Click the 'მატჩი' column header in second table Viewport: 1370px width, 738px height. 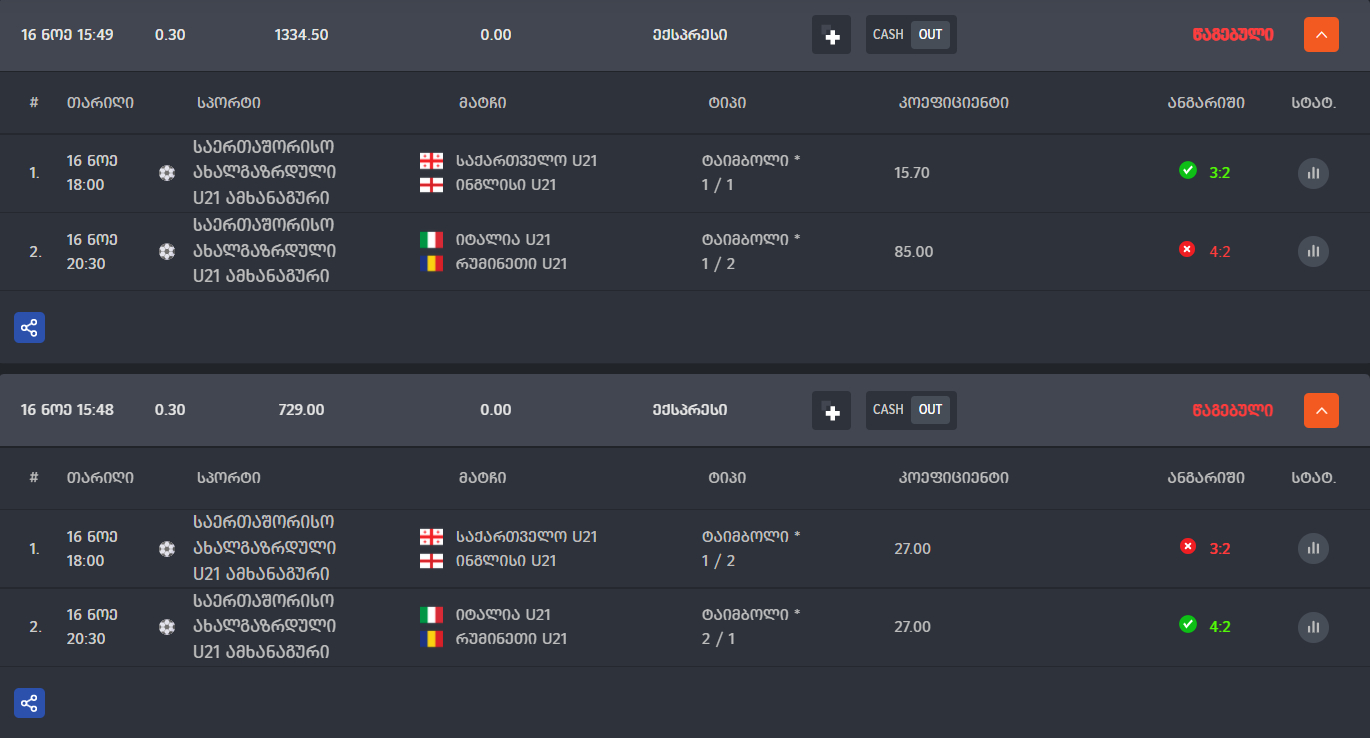(482, 478)
